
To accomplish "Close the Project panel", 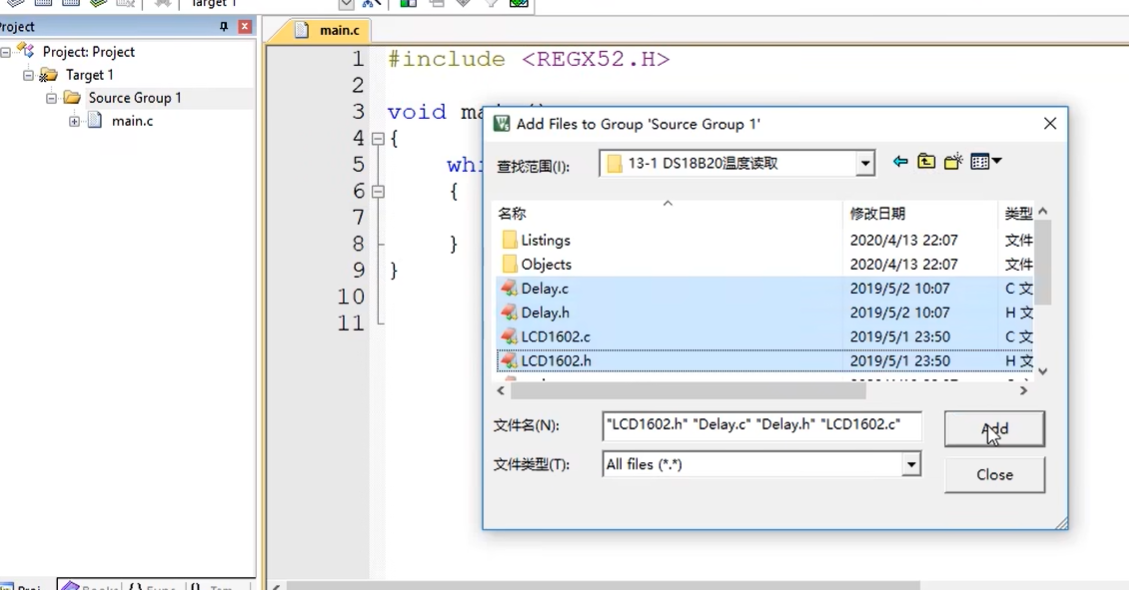I will point(245,27).
